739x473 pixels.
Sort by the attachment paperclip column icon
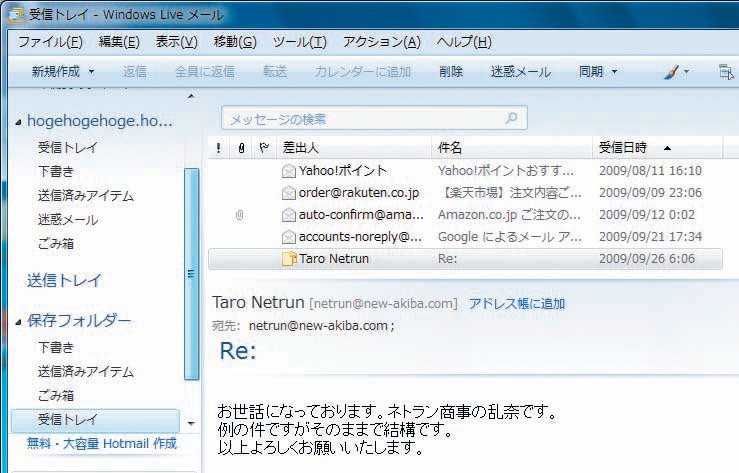241,148
